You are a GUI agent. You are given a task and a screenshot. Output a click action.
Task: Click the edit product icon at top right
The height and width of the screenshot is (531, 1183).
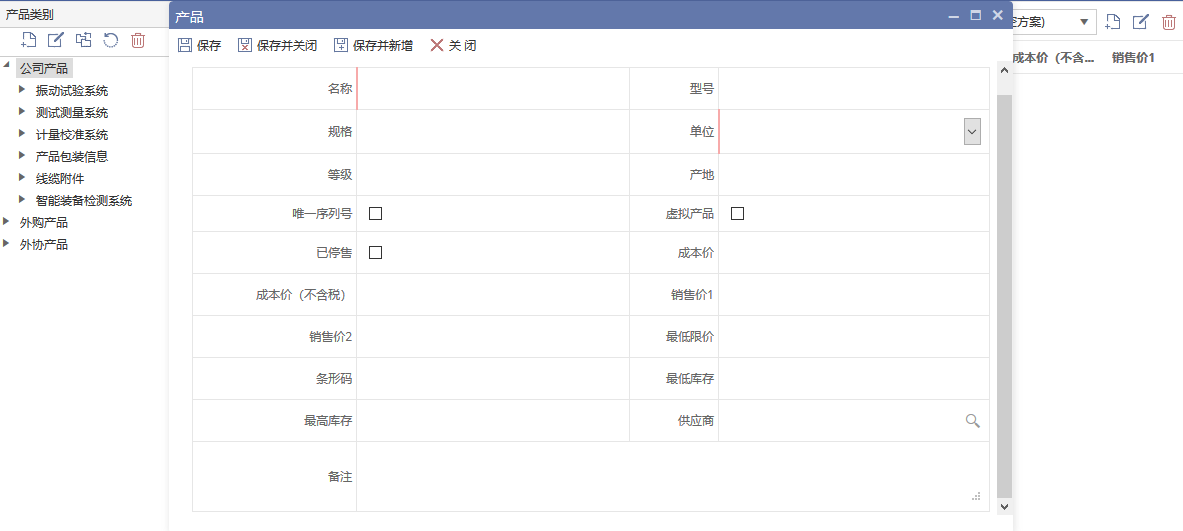coord(1140,22)
